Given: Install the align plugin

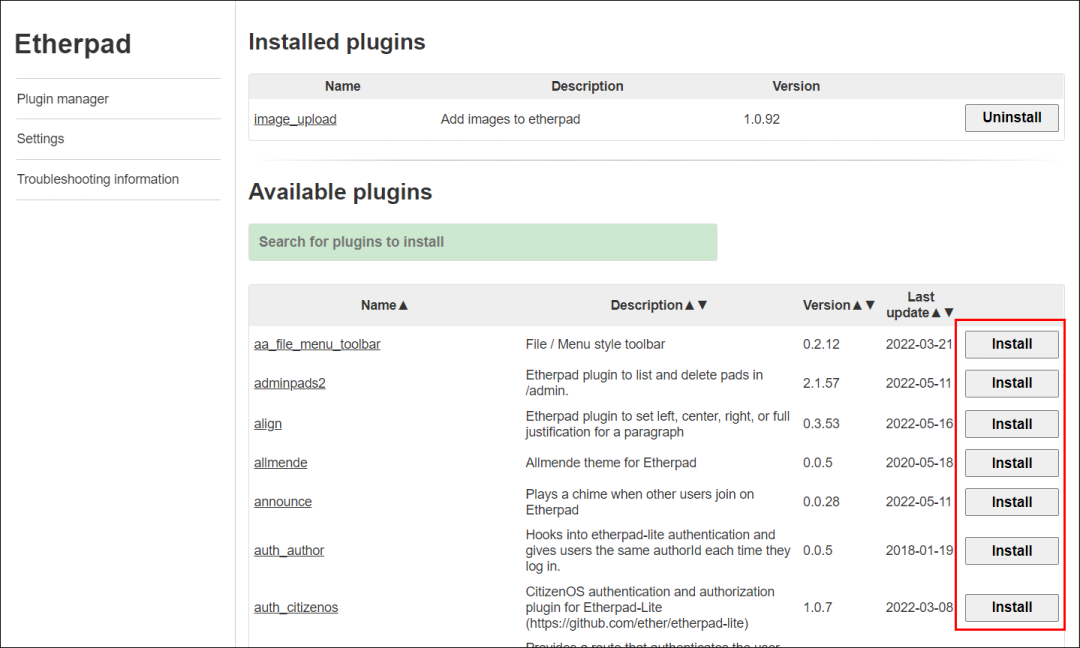Looking at the screenshot, I should [1011, 424].
